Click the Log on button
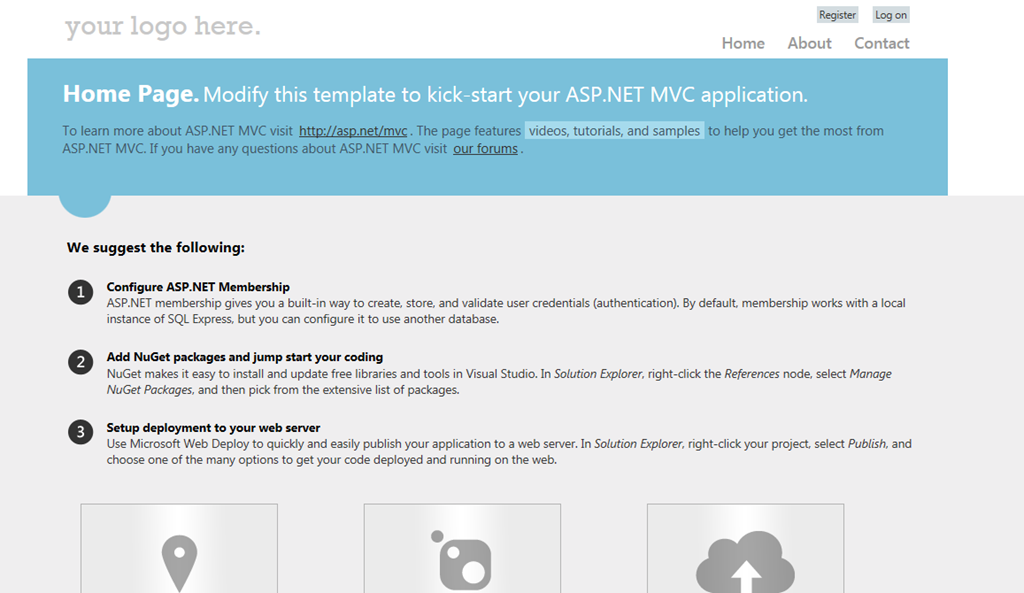The image size is (1024, 593). coord(891,15)
